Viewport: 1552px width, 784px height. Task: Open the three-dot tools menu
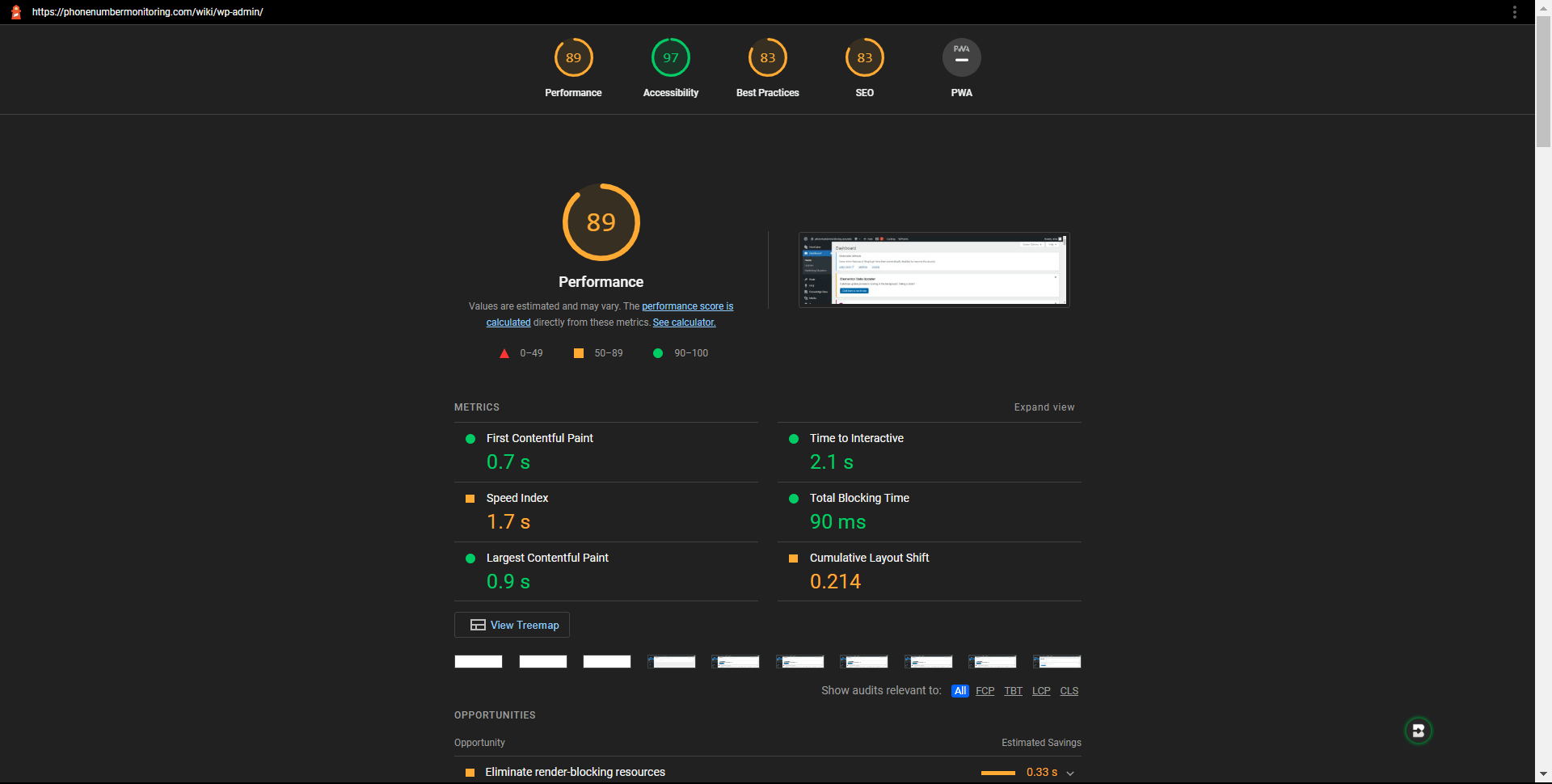[x=1514, y=12]
